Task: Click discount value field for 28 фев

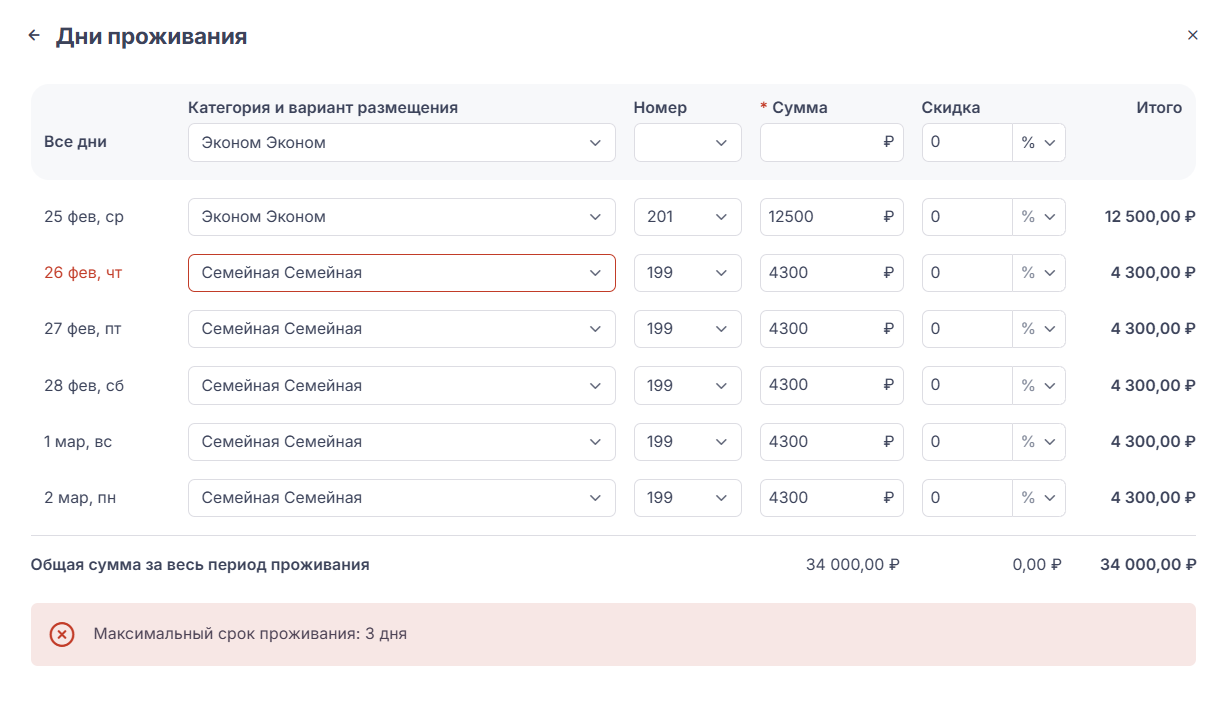Action: (966, 386)
